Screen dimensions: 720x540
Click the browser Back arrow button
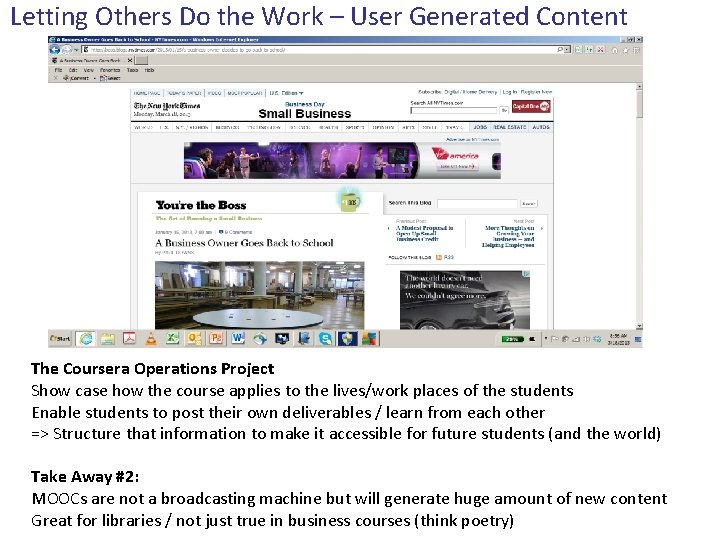click(x=55, y=49)
